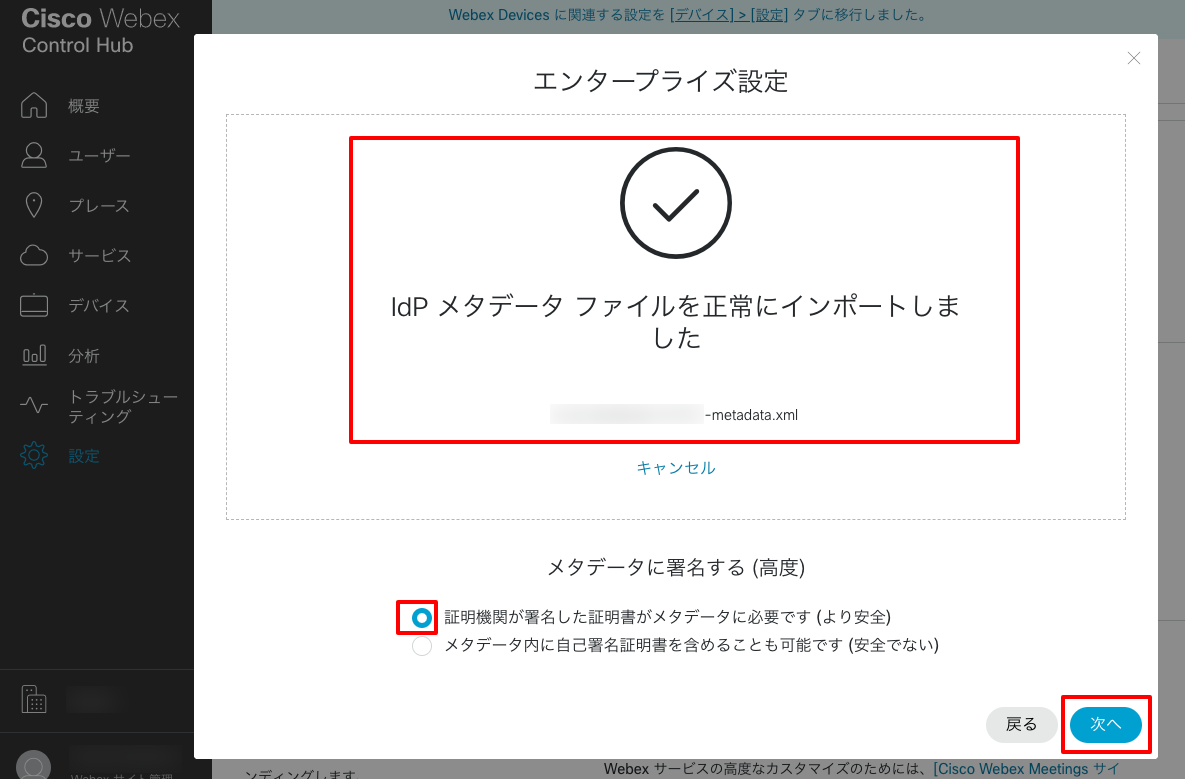Click the home icon beside 概要
The width and height of the screenshot is (1185, 779).
pos(33,105)
